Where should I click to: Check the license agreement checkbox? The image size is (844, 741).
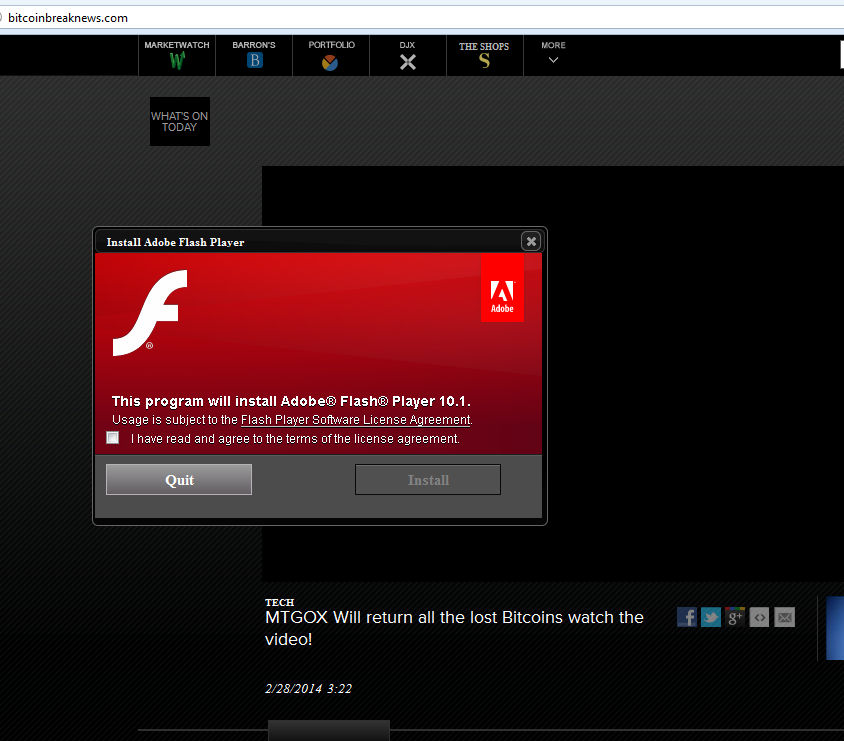point(113,437)
